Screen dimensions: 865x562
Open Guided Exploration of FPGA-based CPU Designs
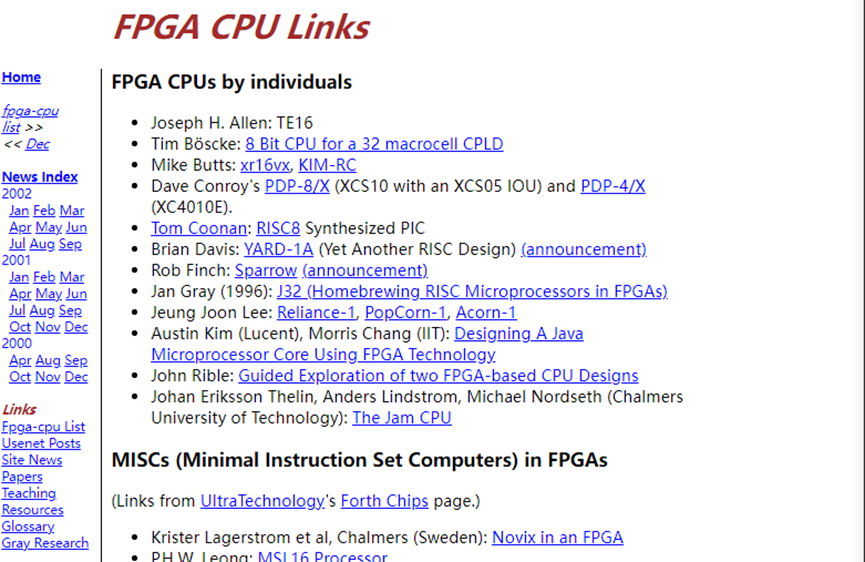(439, 376)
